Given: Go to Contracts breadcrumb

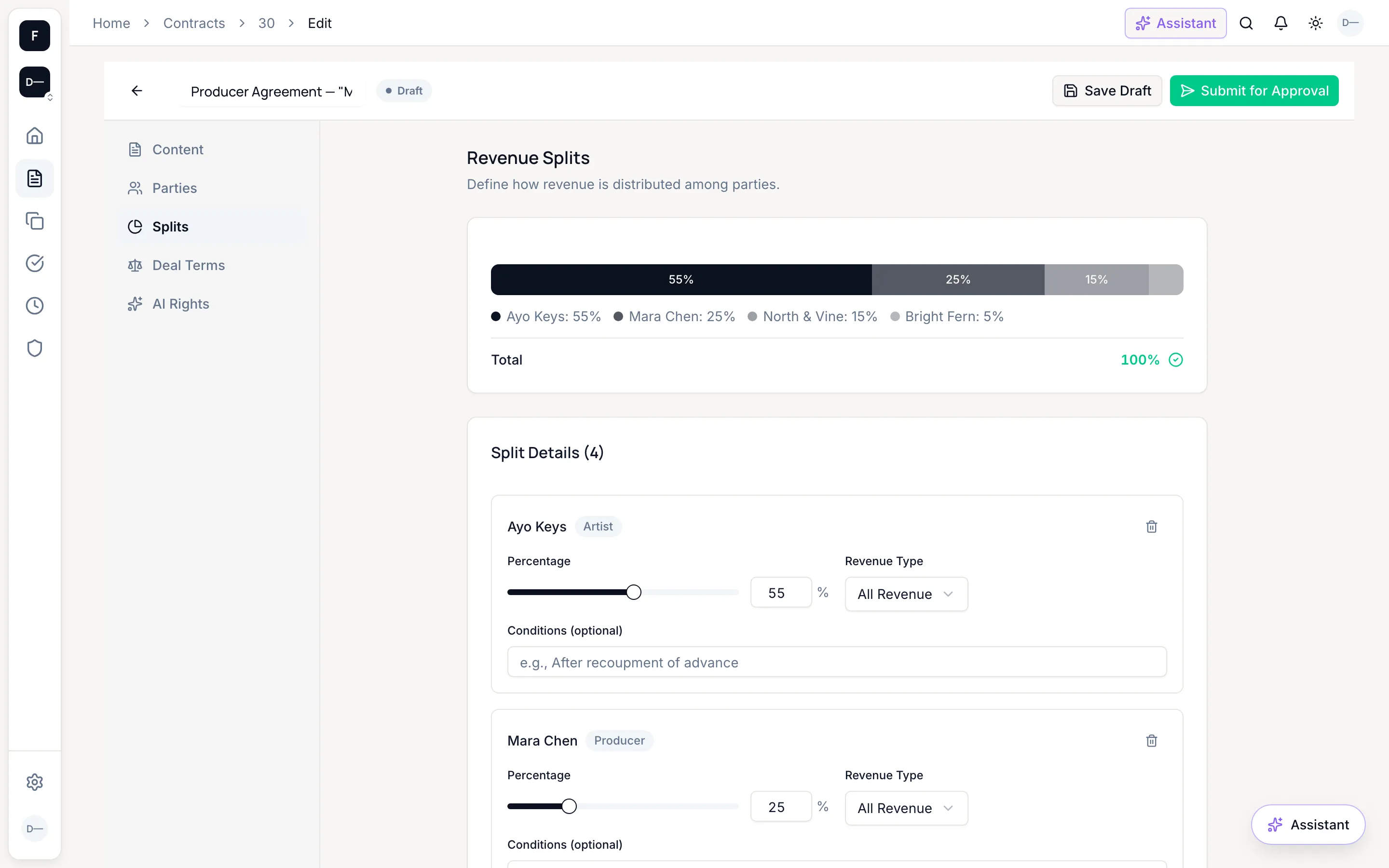Looking at the screenshot, I should pos(194,24).
